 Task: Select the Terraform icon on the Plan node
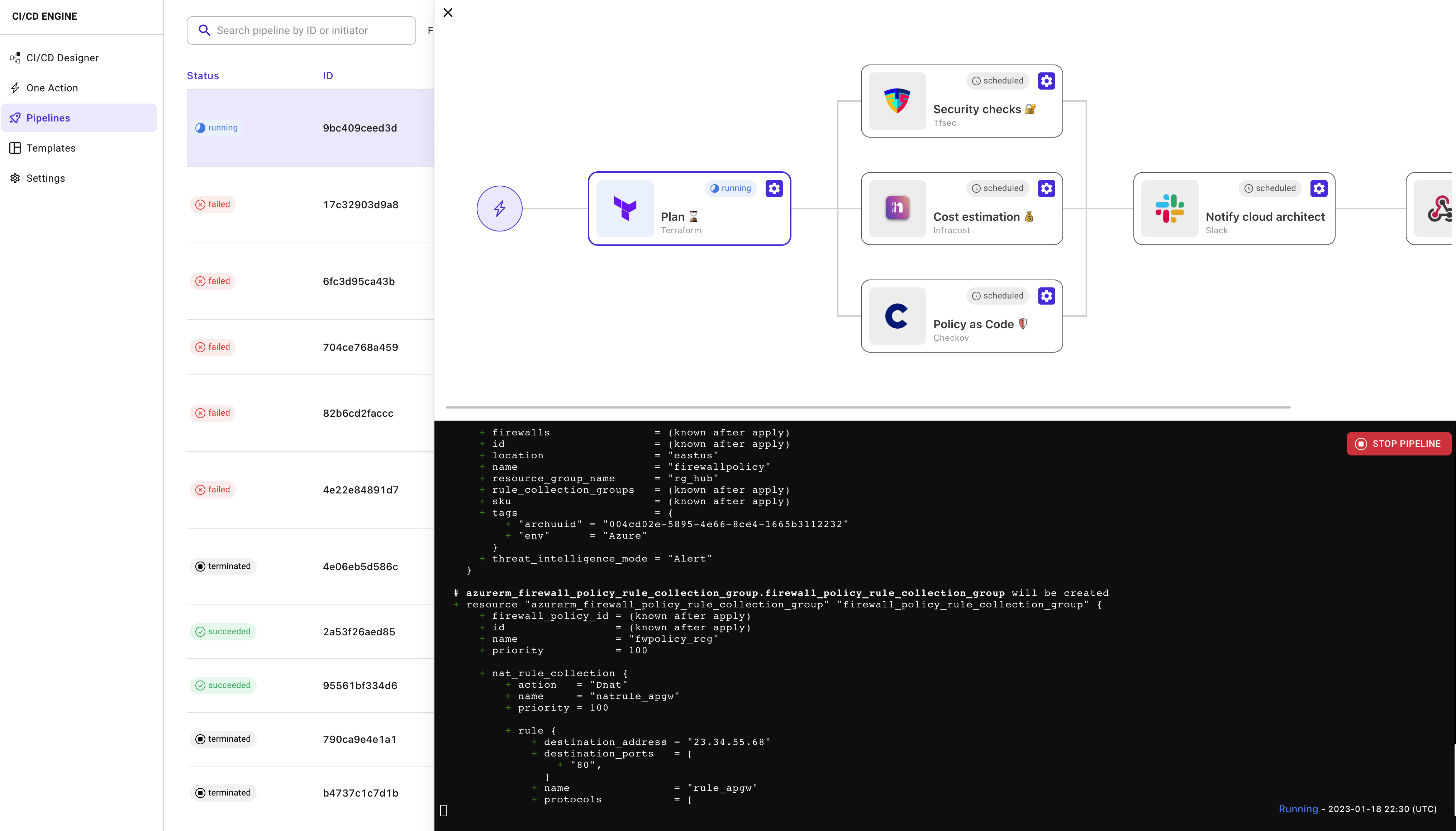(x=624, y=208)
